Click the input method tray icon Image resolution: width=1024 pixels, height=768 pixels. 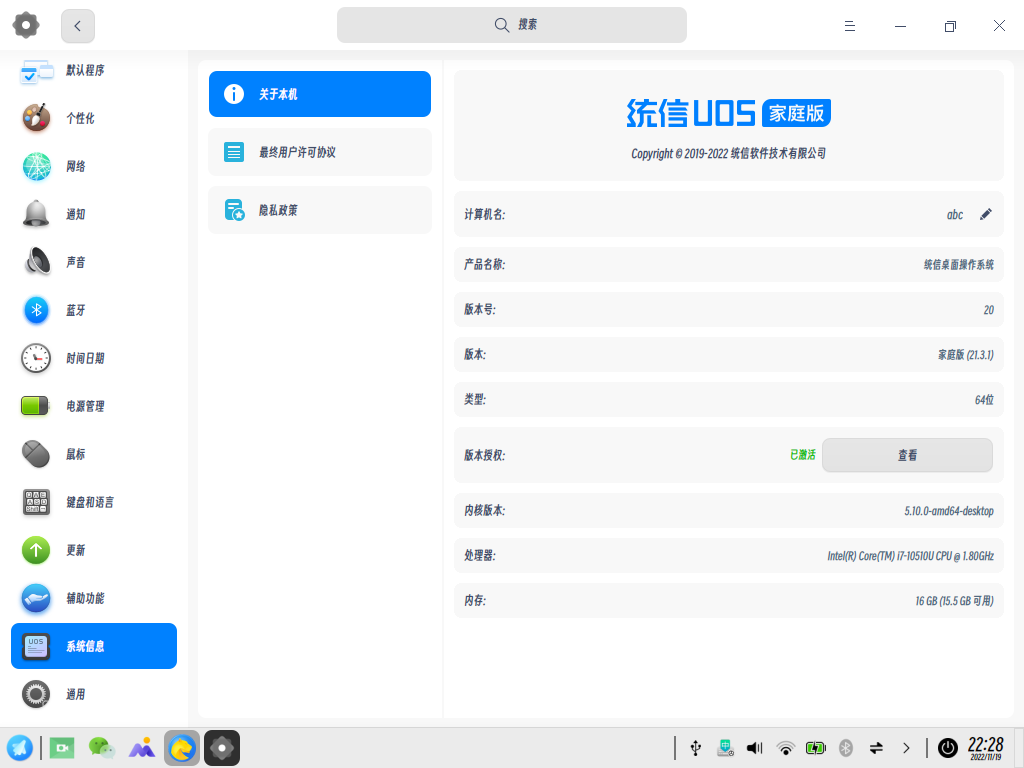pos(726,748)
